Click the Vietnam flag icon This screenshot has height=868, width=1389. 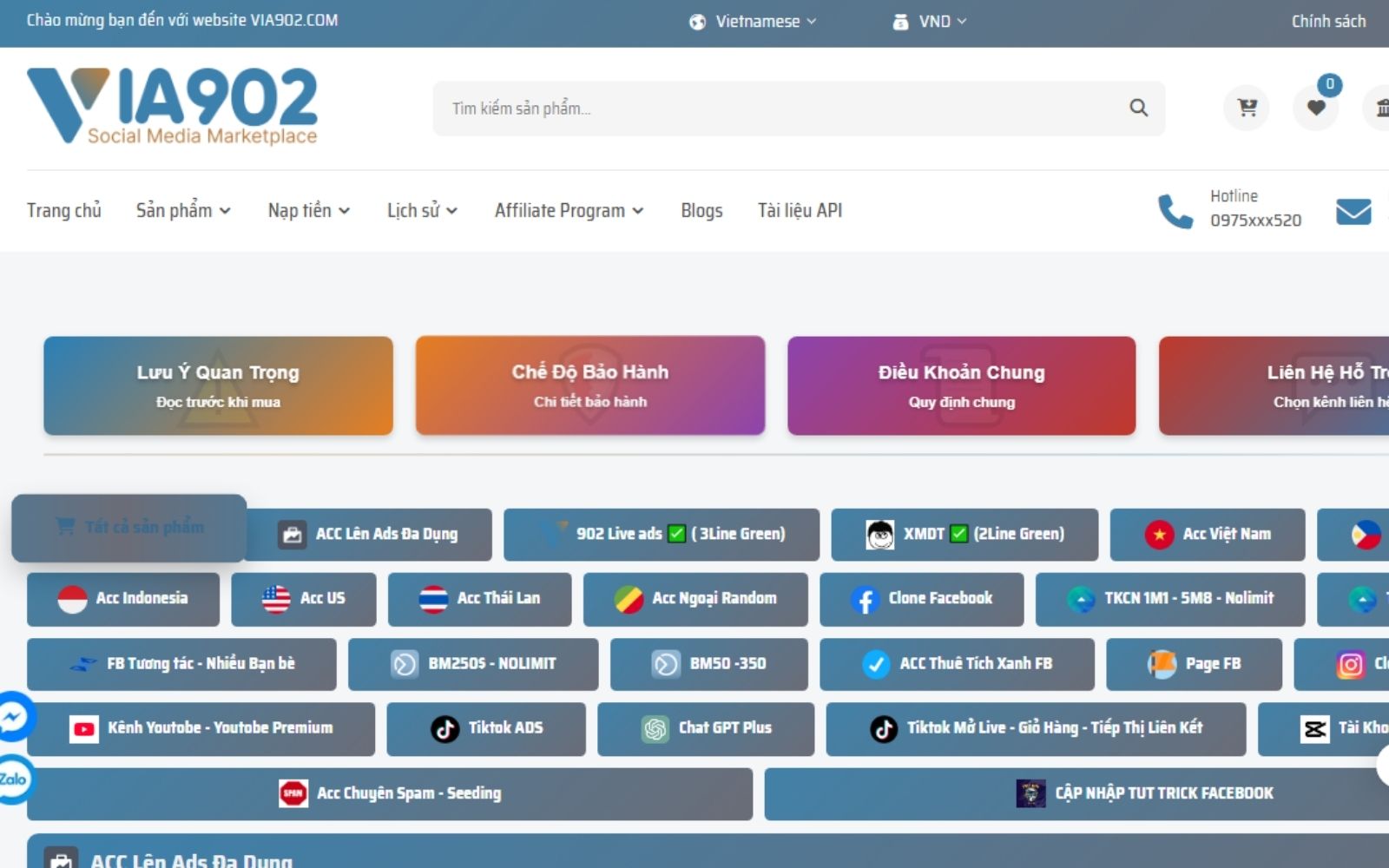pos(1159,535)
